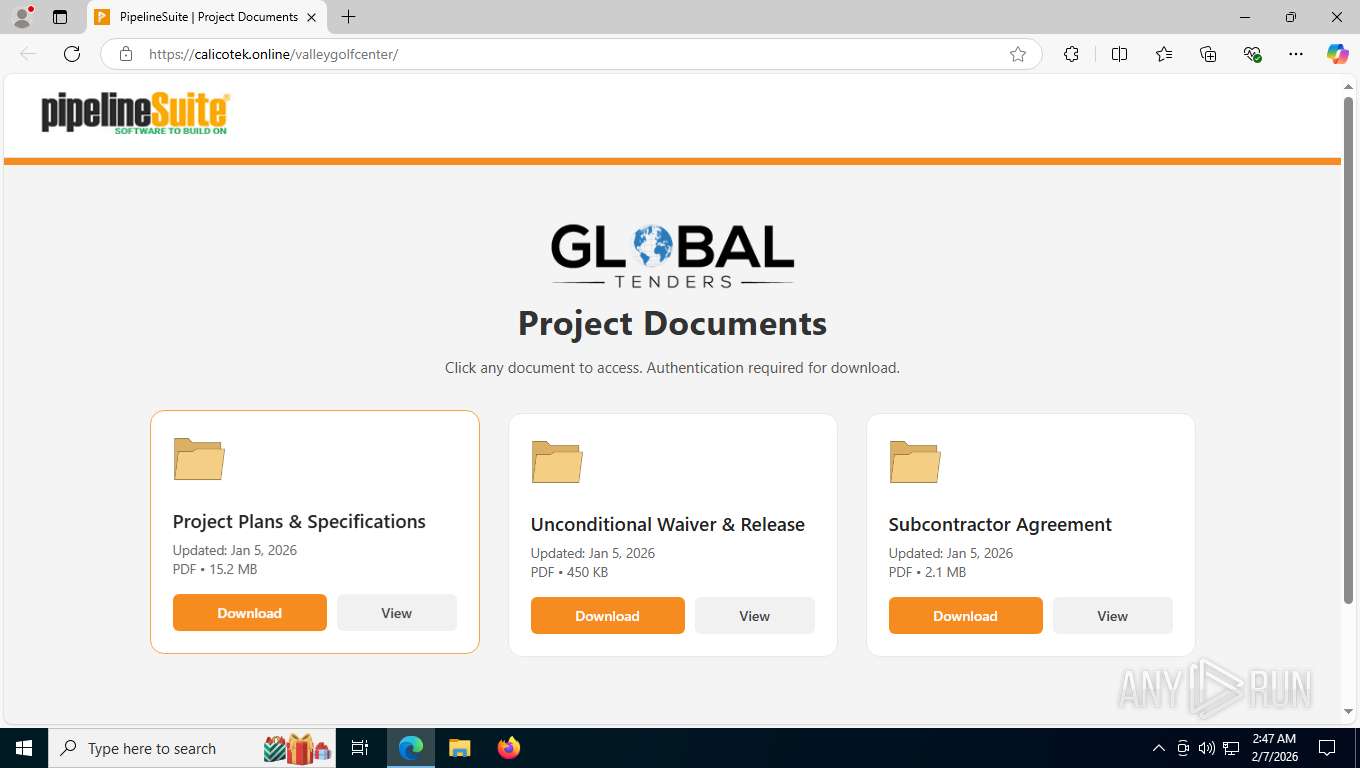View Subcontractor Agreement document
1360x768 pixels.
[1113, 616]
